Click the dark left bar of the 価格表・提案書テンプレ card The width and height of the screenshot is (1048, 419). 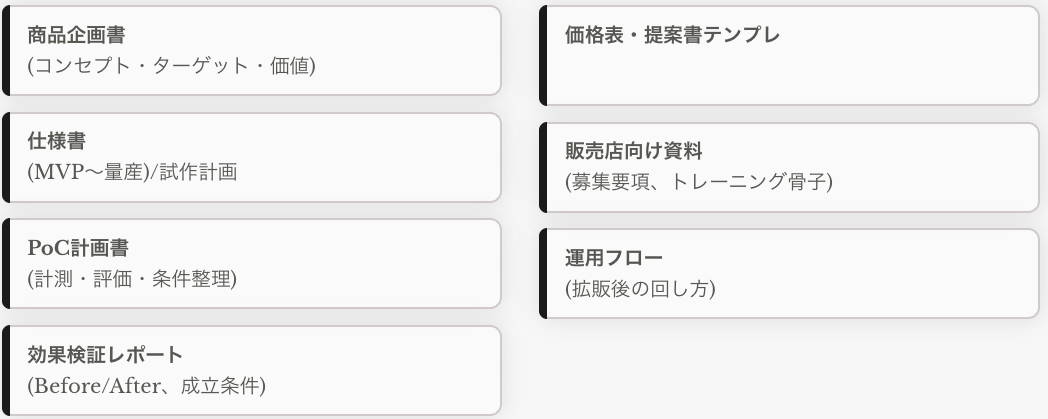(543, 56)
